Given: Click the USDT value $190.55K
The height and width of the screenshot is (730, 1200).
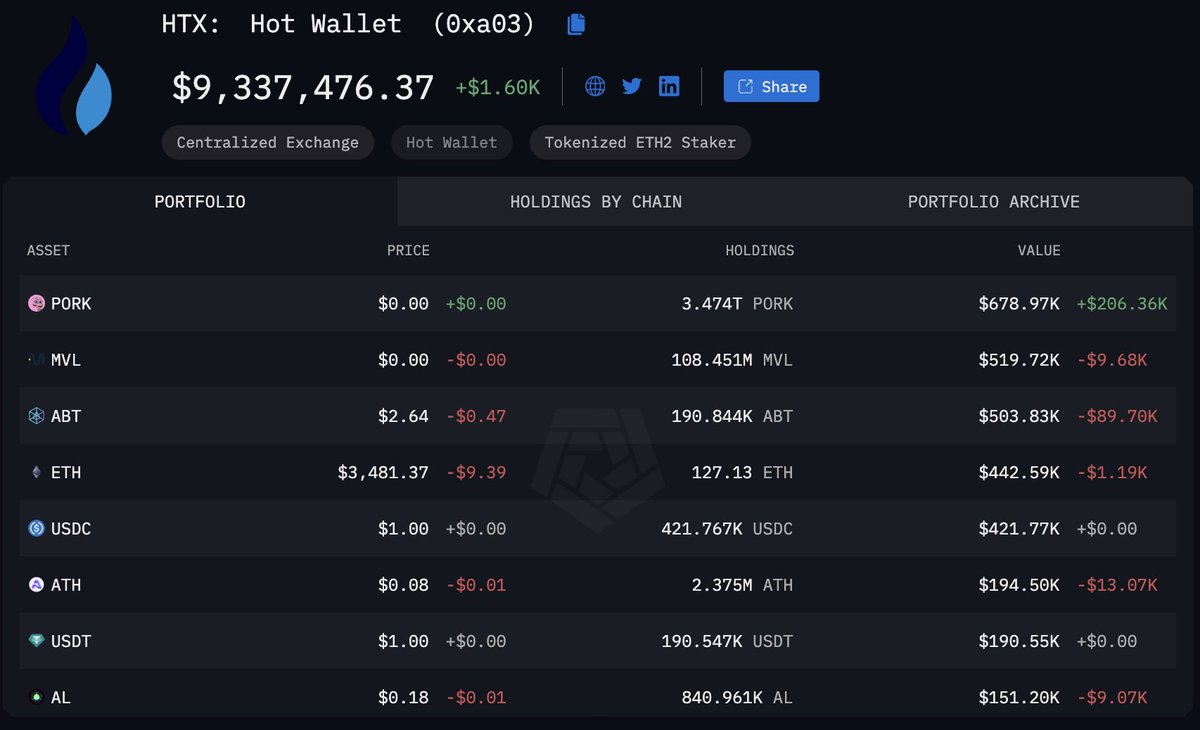Looking at the screenshot, I should (1020, 641).
